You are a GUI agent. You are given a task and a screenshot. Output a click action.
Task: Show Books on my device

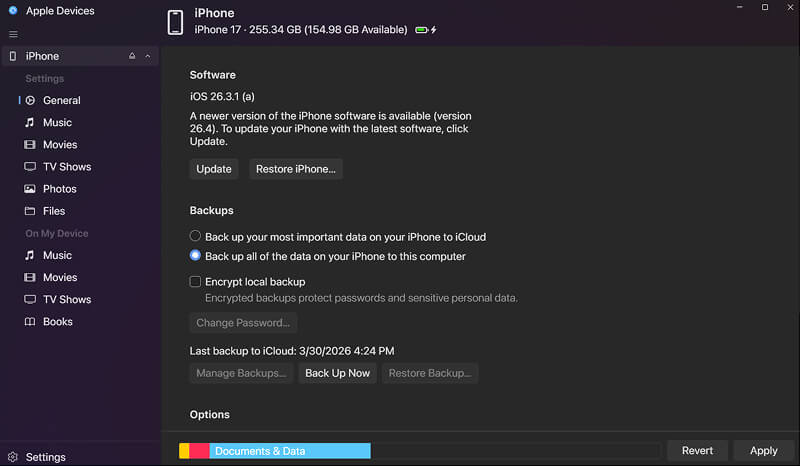[57, 322]
